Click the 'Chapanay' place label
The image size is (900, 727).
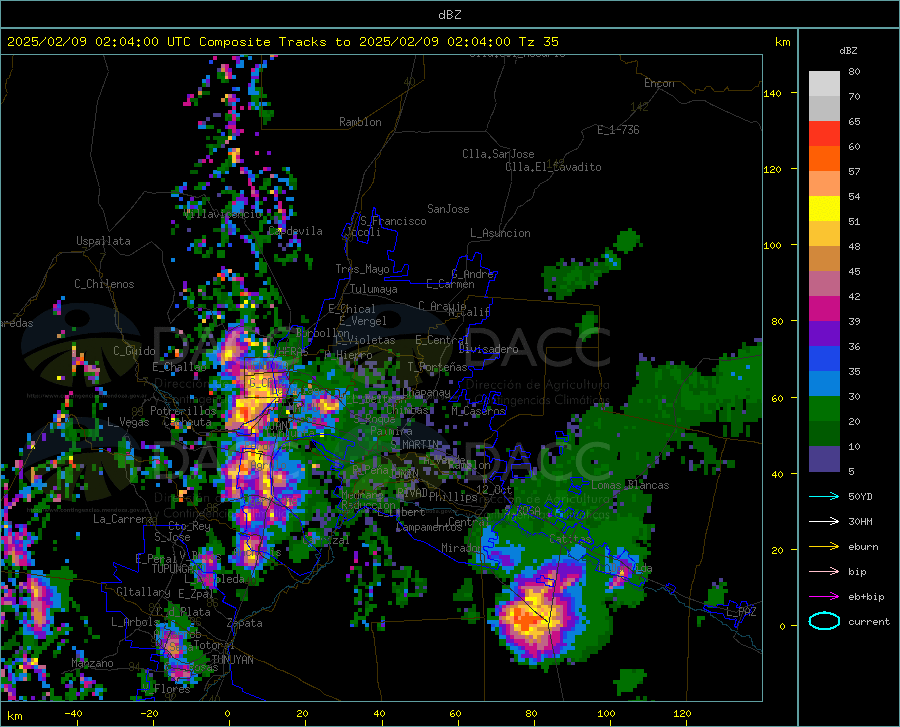coord(426,392)
